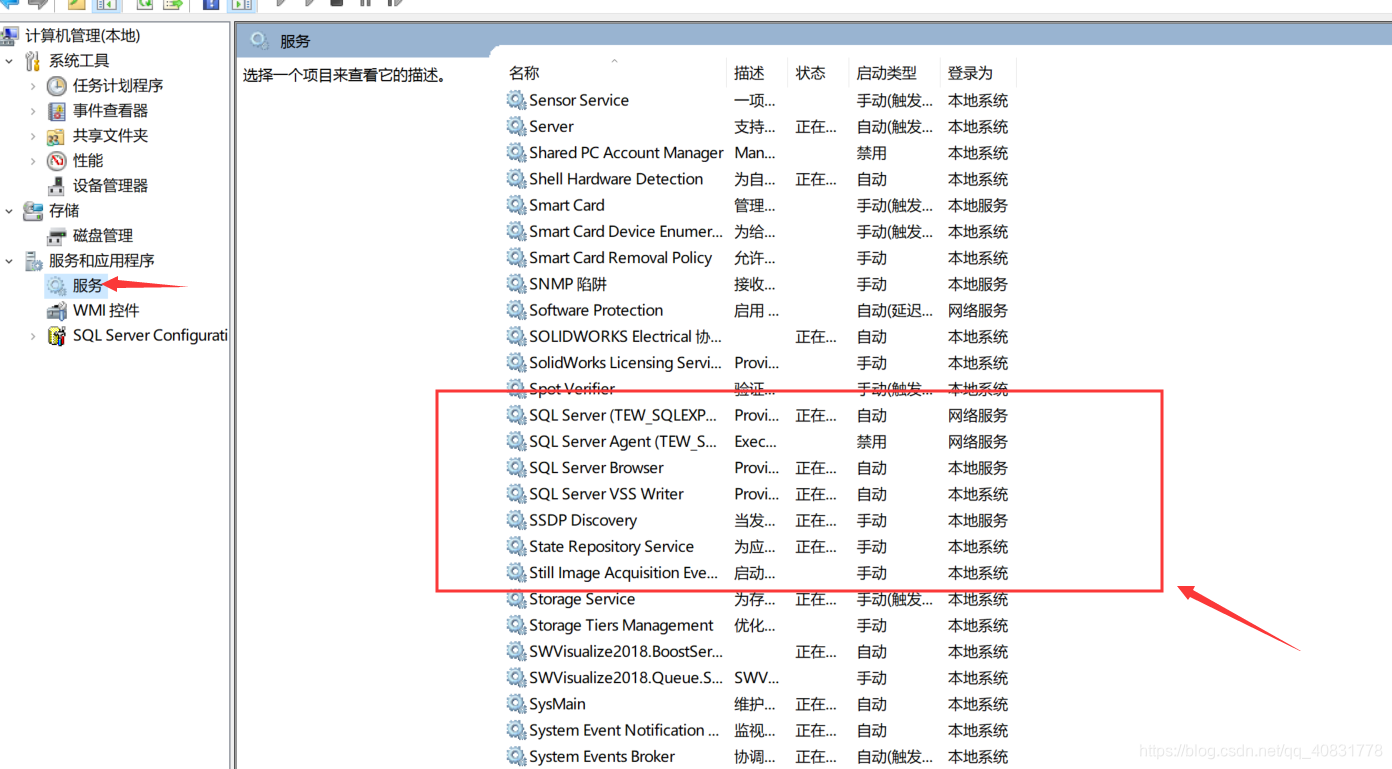Collapse the 存储 tree node
This screenshot has height=769, width=1392.
pyautogui.click(x=9, y=211)
